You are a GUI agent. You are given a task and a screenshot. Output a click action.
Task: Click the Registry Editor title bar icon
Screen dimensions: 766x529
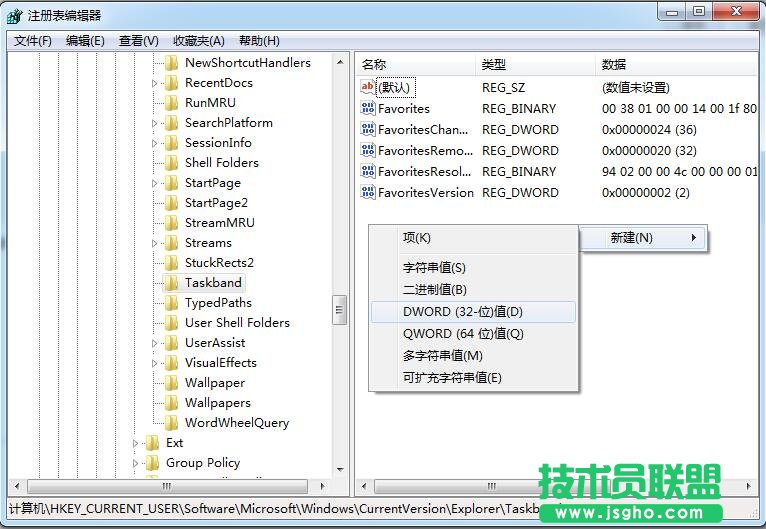click(x=15, y=16)
